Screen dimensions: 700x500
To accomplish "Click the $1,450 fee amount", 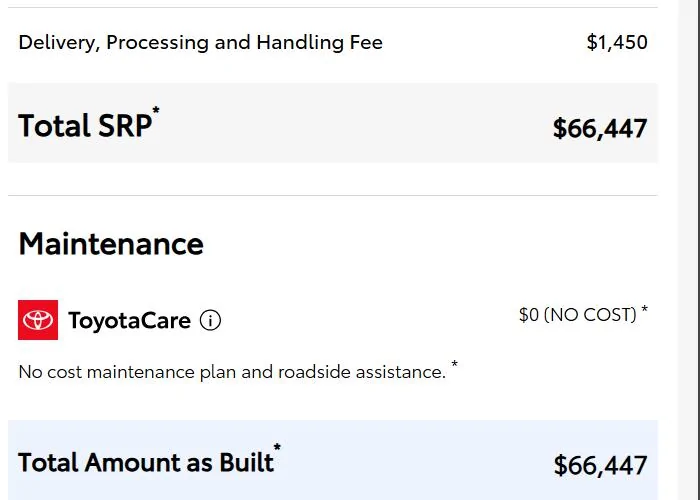I will tap(617, 42).
